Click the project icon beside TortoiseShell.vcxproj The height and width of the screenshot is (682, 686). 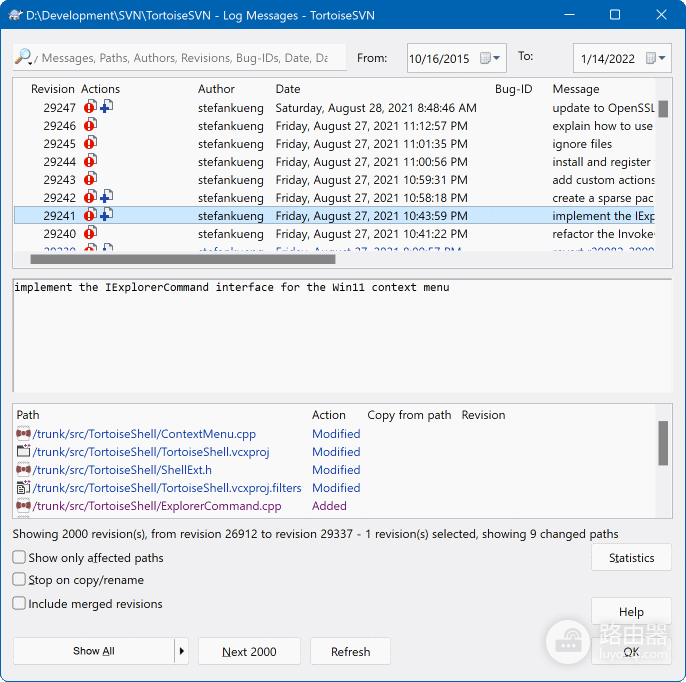[x=23, y=451]
